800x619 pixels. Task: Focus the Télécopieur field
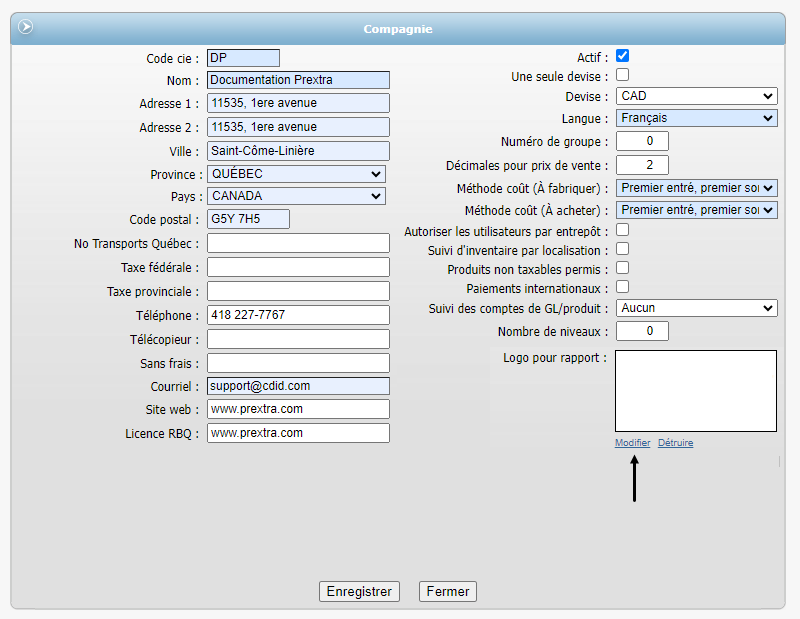click(298, 339)
